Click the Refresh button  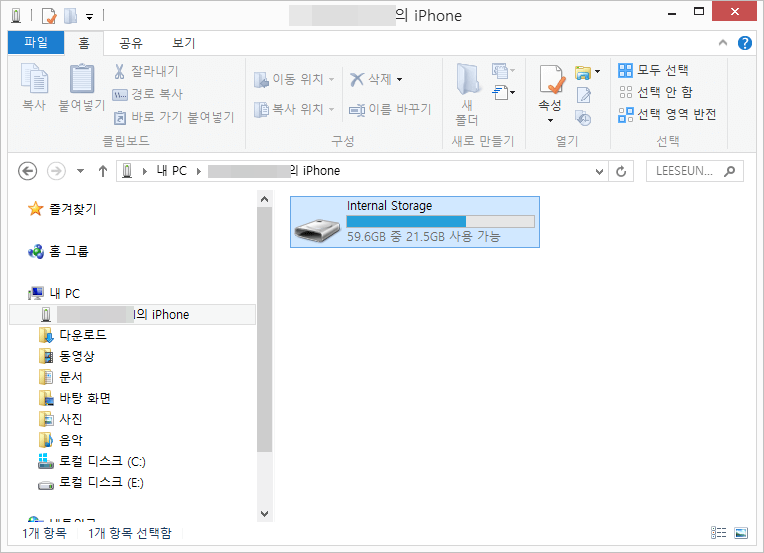pyautogui.click(x=621, y=172)
